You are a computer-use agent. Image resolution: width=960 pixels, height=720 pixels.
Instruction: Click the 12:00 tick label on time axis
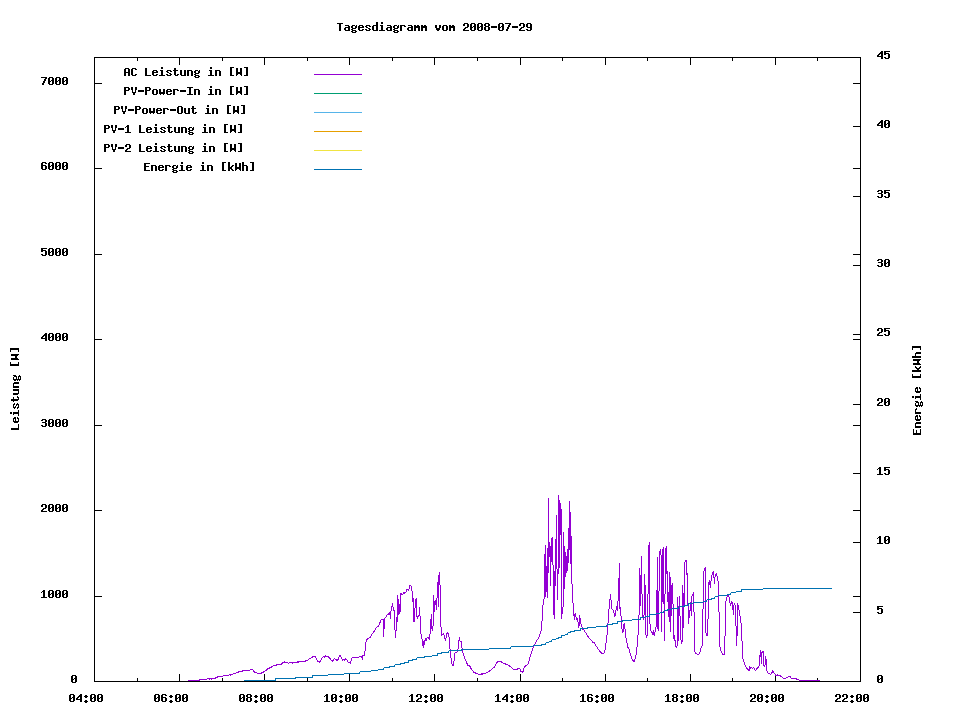426,698
